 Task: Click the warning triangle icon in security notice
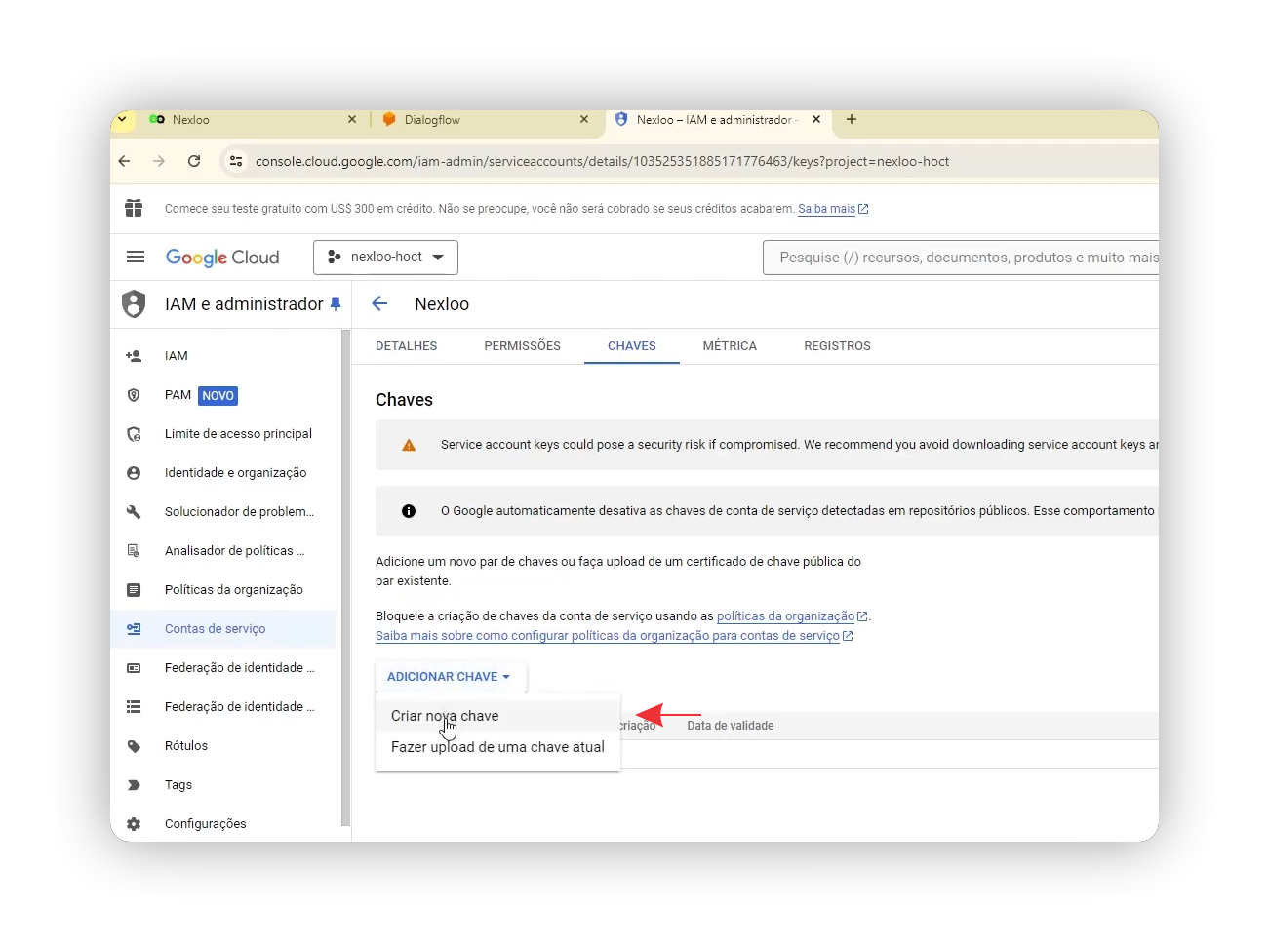pyautogui.click(x=409, y=445)
